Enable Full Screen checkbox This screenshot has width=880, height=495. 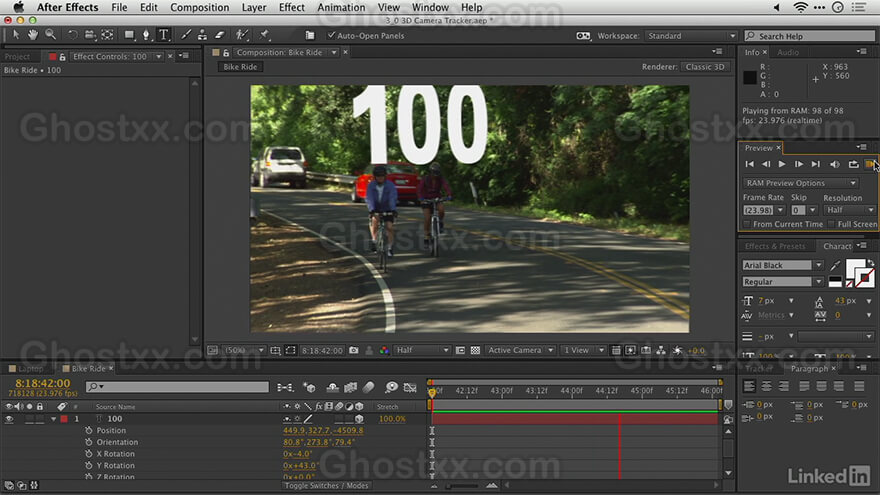click(x=831, y=224)
